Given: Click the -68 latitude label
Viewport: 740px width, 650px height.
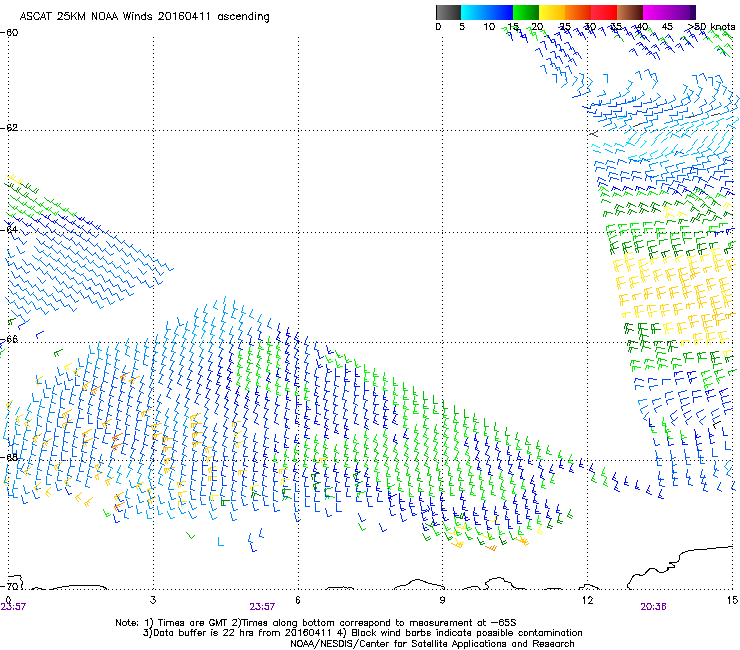Looking at the screenshot, I should click(x=9, y=457).
